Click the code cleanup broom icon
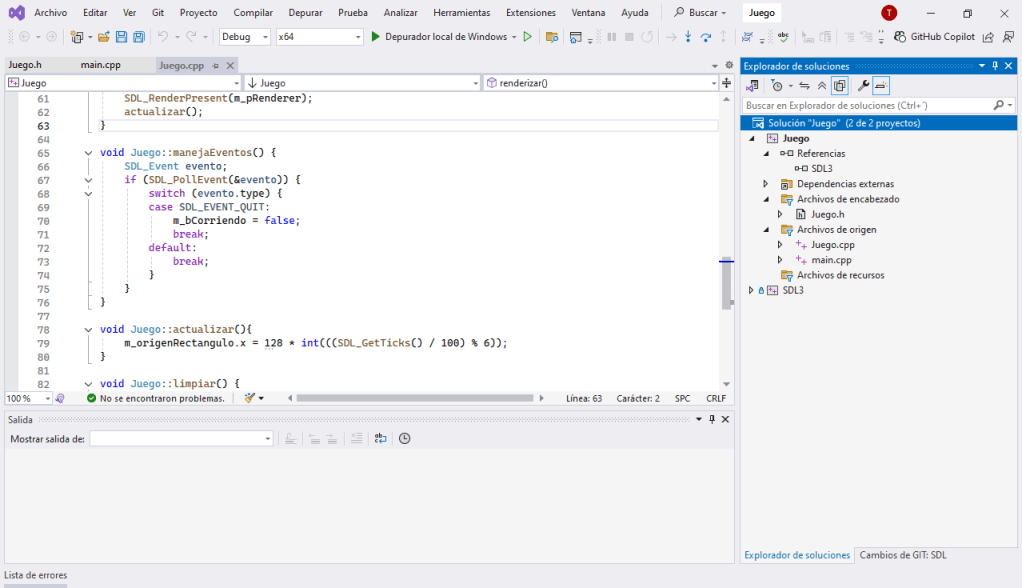1022x588 pixels. 251,398
